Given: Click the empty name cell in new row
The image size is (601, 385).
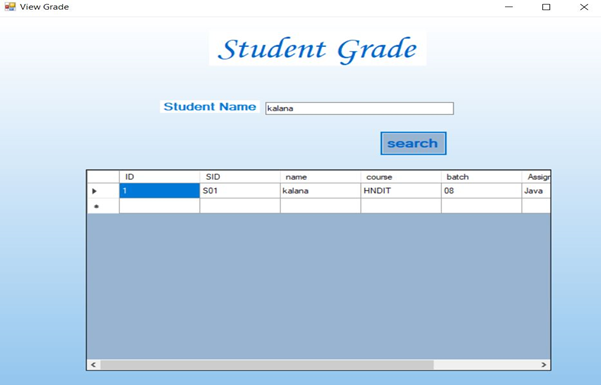Looking at the screenshot, I should pos(320,206).
